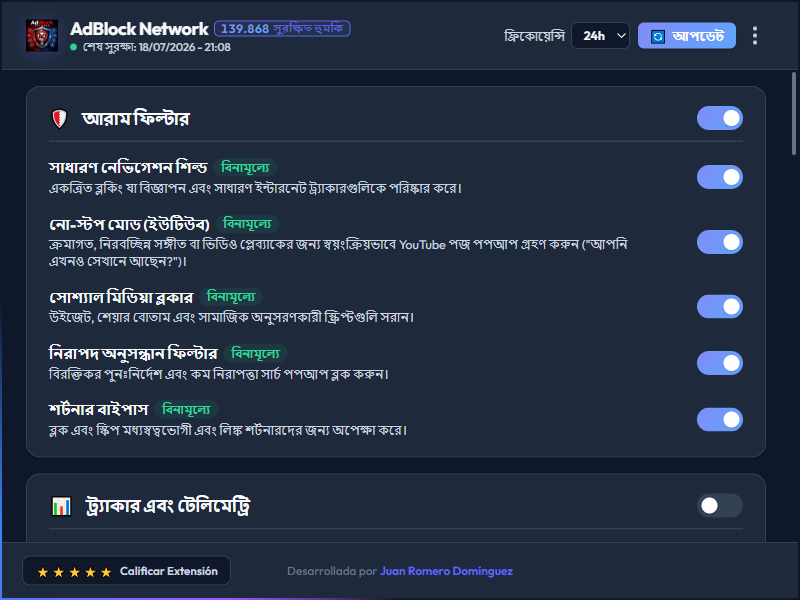Click the শর্টনার বাইপাস title
Screen dimensions: 800x600
(x=99, y=409)
